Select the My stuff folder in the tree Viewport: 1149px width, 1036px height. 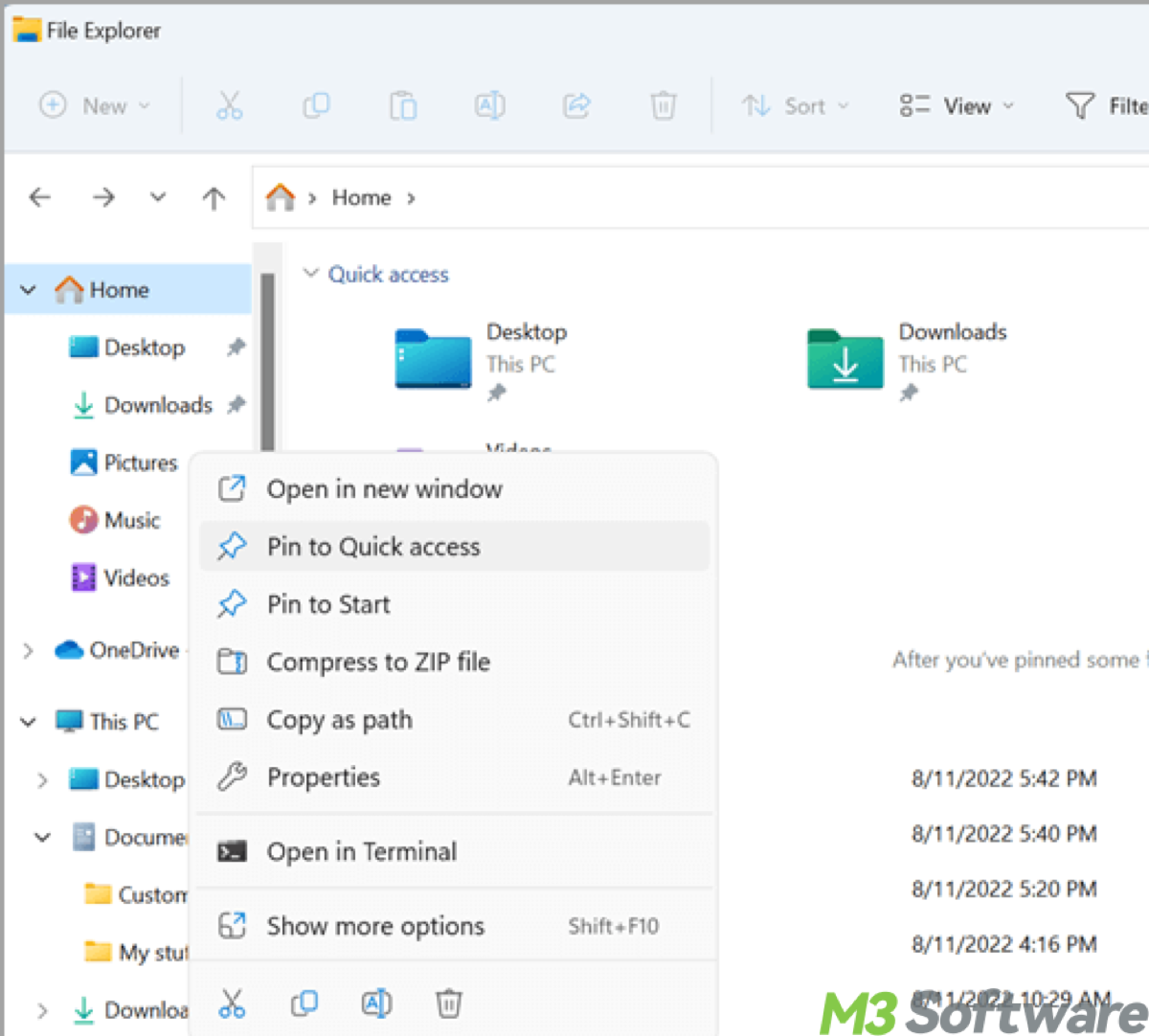coord(136,952)
